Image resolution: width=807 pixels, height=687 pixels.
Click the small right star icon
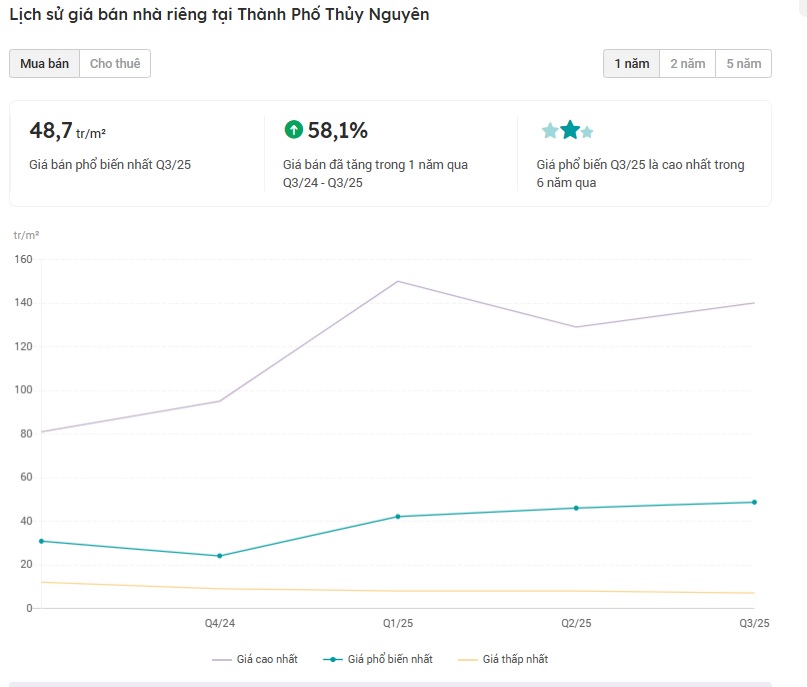587,132
